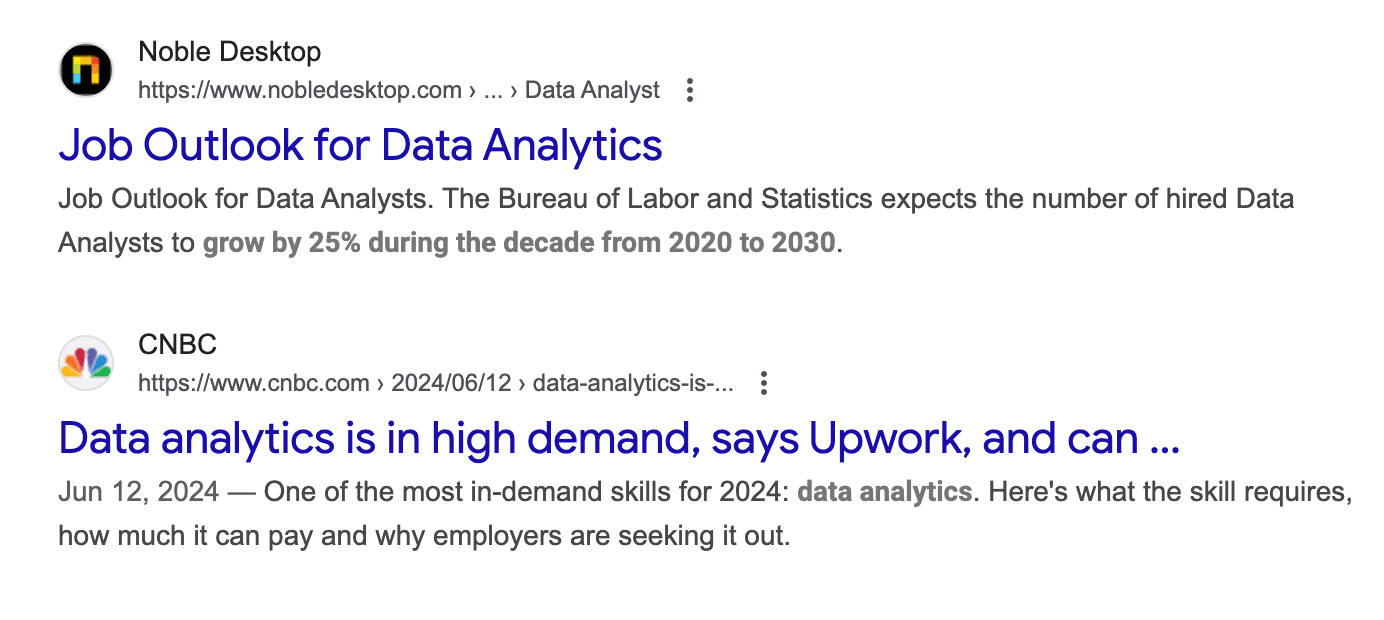Click the "Noble Desktop" site name

230,52
